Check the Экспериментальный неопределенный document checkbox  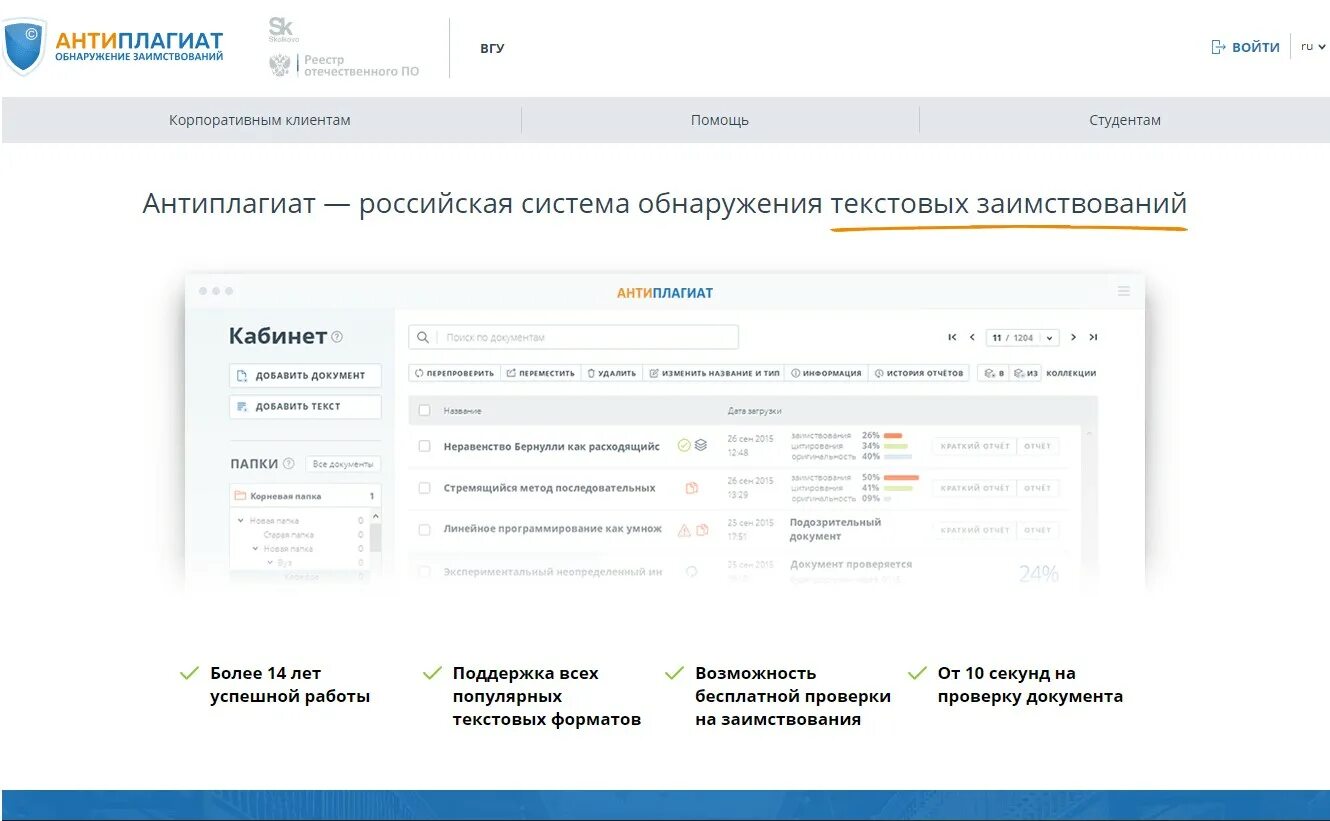424,572
